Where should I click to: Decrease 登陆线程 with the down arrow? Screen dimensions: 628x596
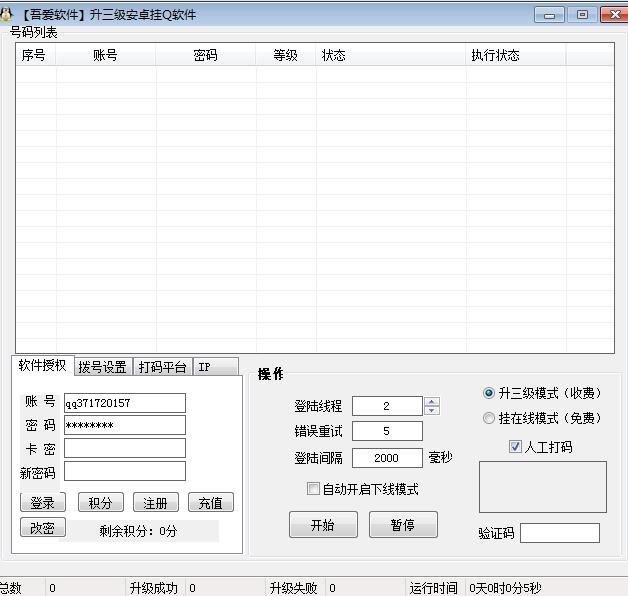[x=431, y=411]
